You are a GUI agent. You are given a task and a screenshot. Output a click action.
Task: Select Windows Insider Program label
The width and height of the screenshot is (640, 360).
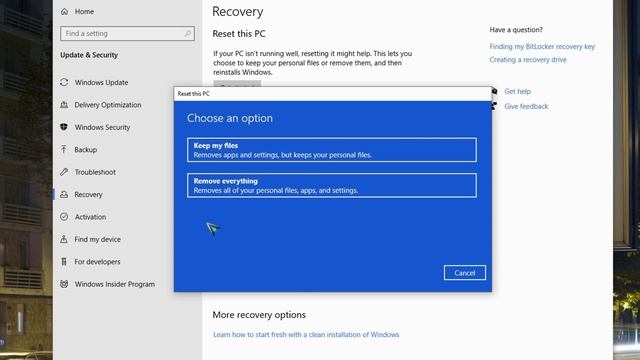115,284
